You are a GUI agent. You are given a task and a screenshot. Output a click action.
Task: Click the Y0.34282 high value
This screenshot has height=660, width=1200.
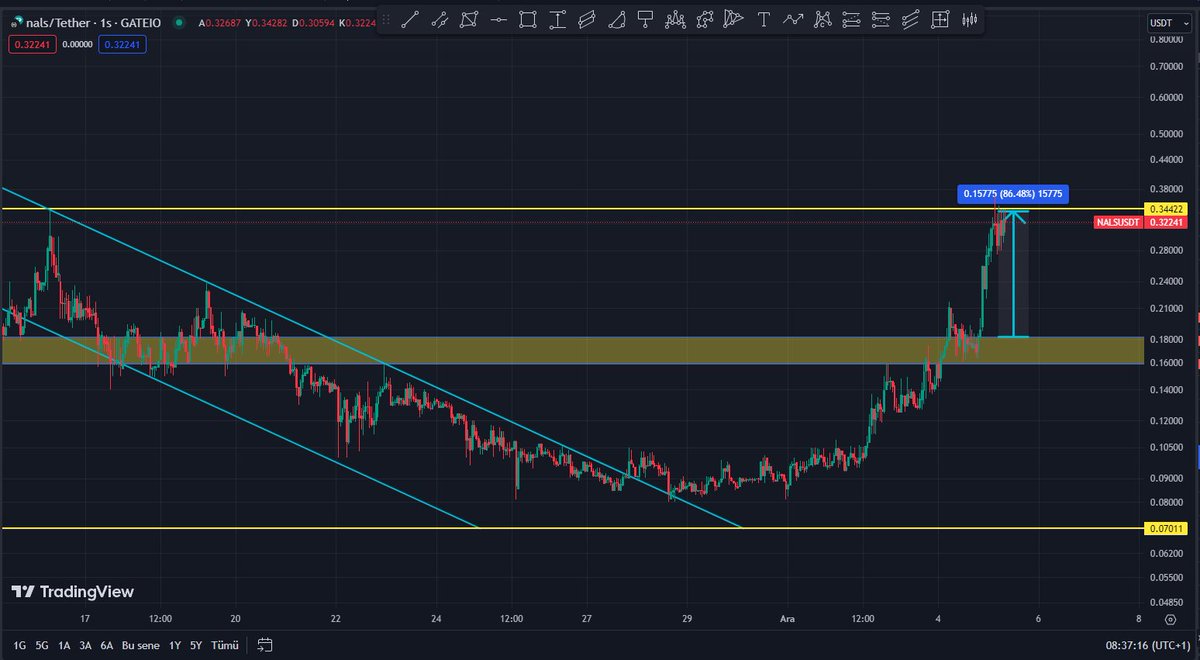(264, 23)
